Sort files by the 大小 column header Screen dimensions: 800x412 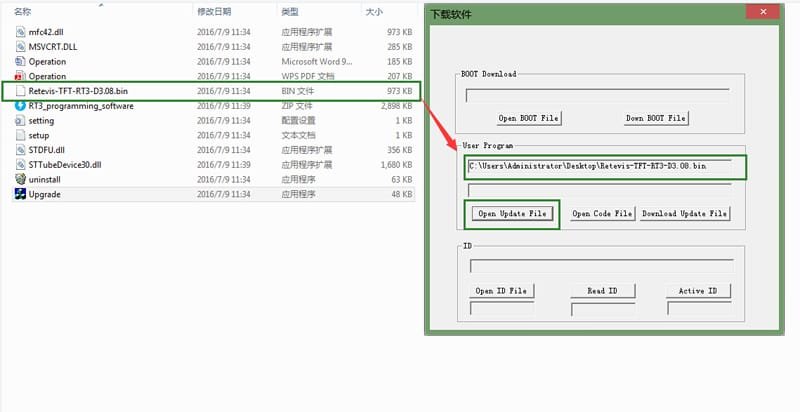pyautogui.click(x=374, y=11)
